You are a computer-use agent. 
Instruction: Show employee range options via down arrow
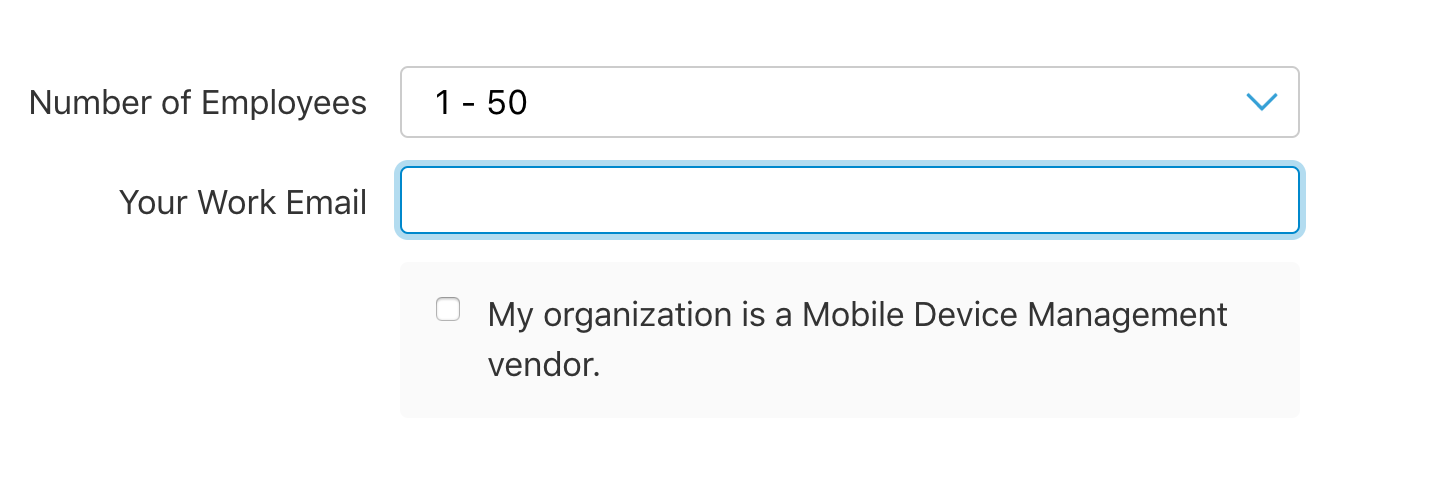(x=1262, y=102)
